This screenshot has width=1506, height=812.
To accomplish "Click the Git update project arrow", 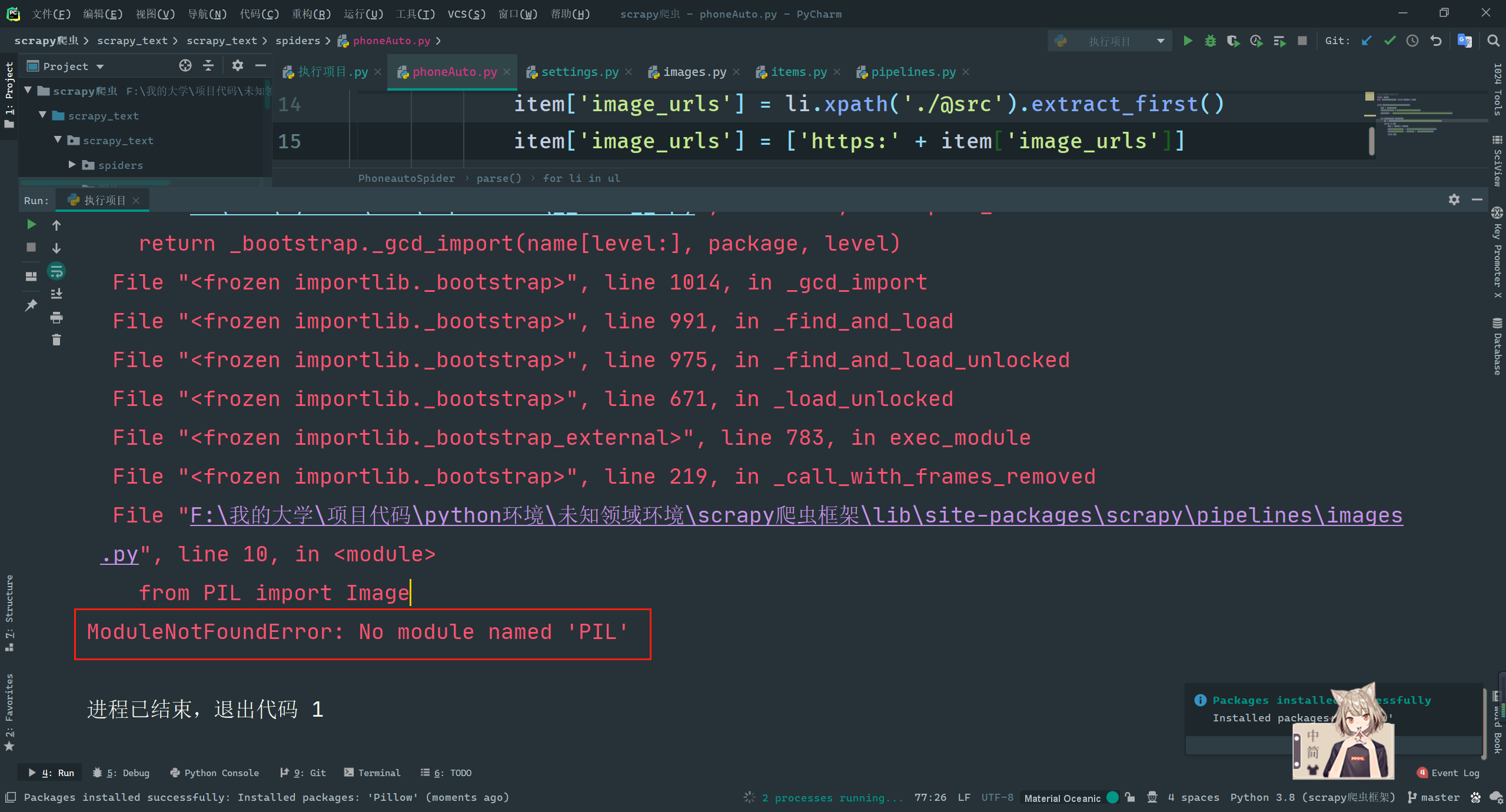I will click(x=1367, y=41).
